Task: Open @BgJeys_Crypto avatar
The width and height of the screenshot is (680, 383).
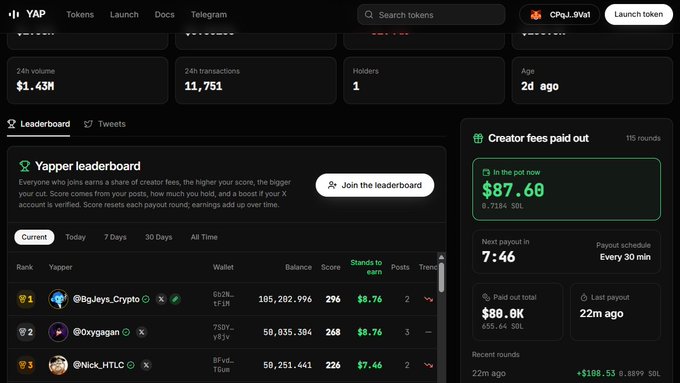Action: point(58,299)
